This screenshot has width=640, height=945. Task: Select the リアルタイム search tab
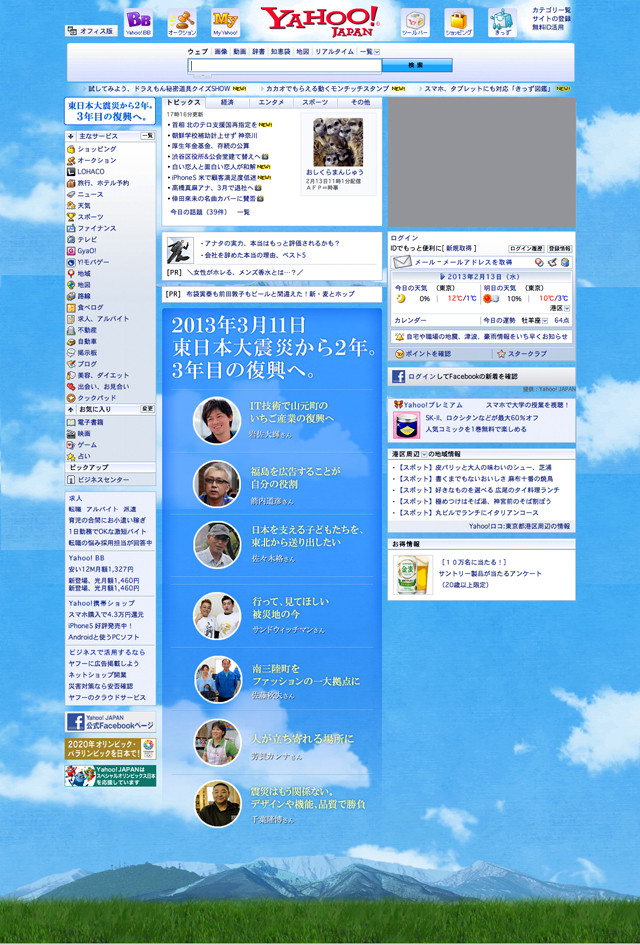[334, 52]
